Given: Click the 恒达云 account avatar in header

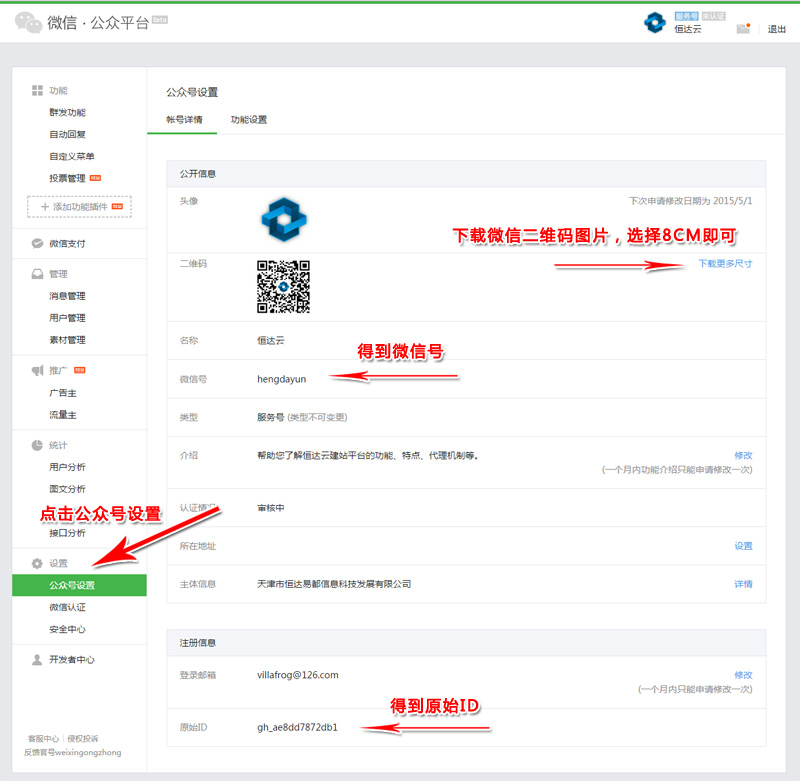Looking at the screenshot, I should (x=655, y=23).
